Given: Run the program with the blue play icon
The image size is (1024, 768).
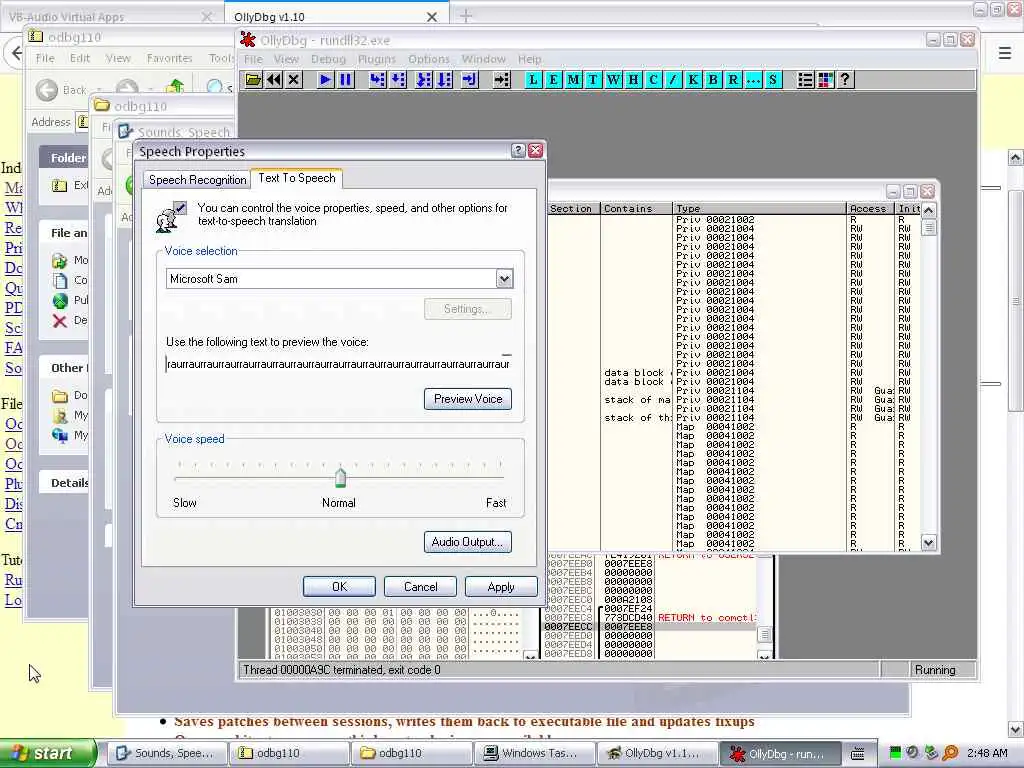Looking at the screenshot, I should pyautogui.click(x=325, y=80).
